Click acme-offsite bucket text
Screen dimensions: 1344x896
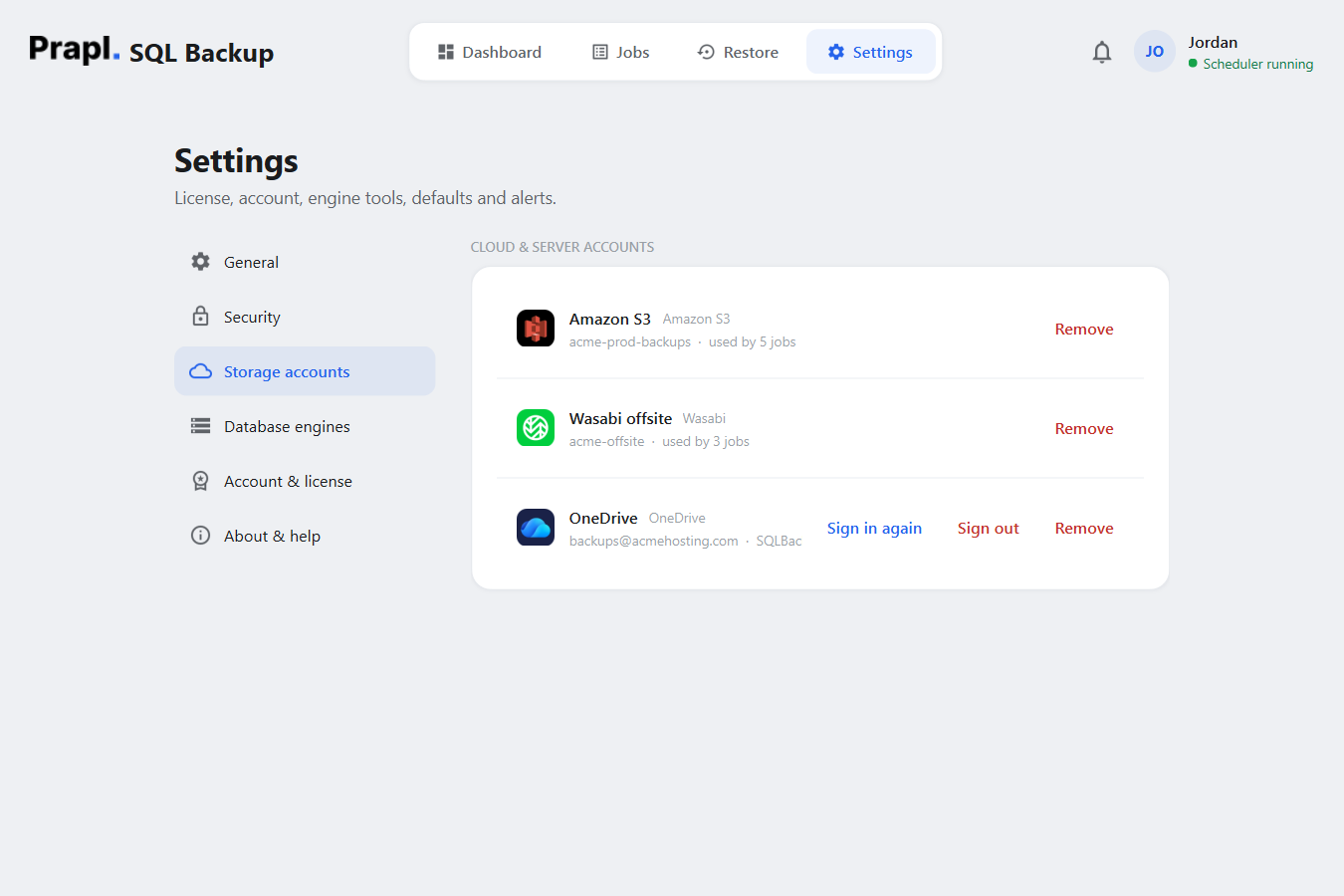pyautogui.click(x=606, y=442)
